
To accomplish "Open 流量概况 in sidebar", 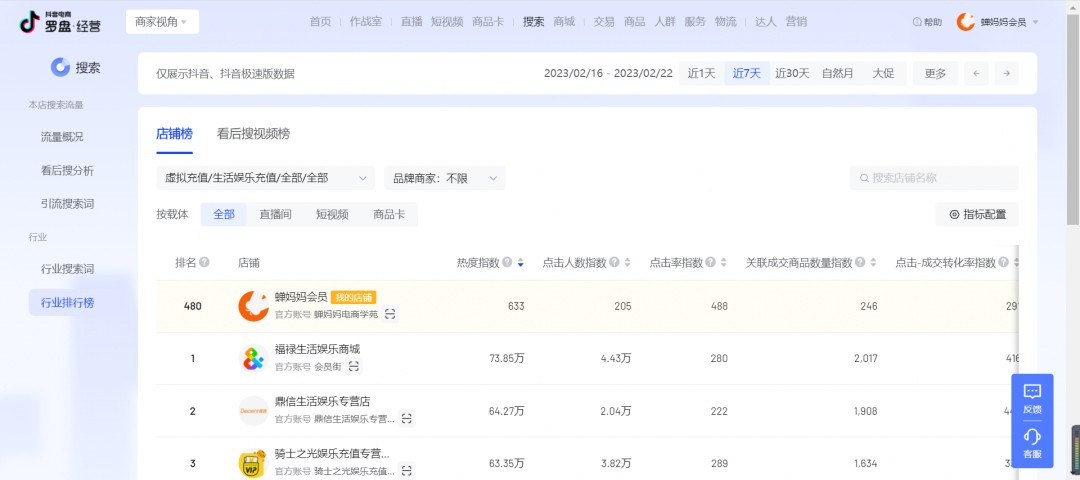I will click(x=62, y=137).
